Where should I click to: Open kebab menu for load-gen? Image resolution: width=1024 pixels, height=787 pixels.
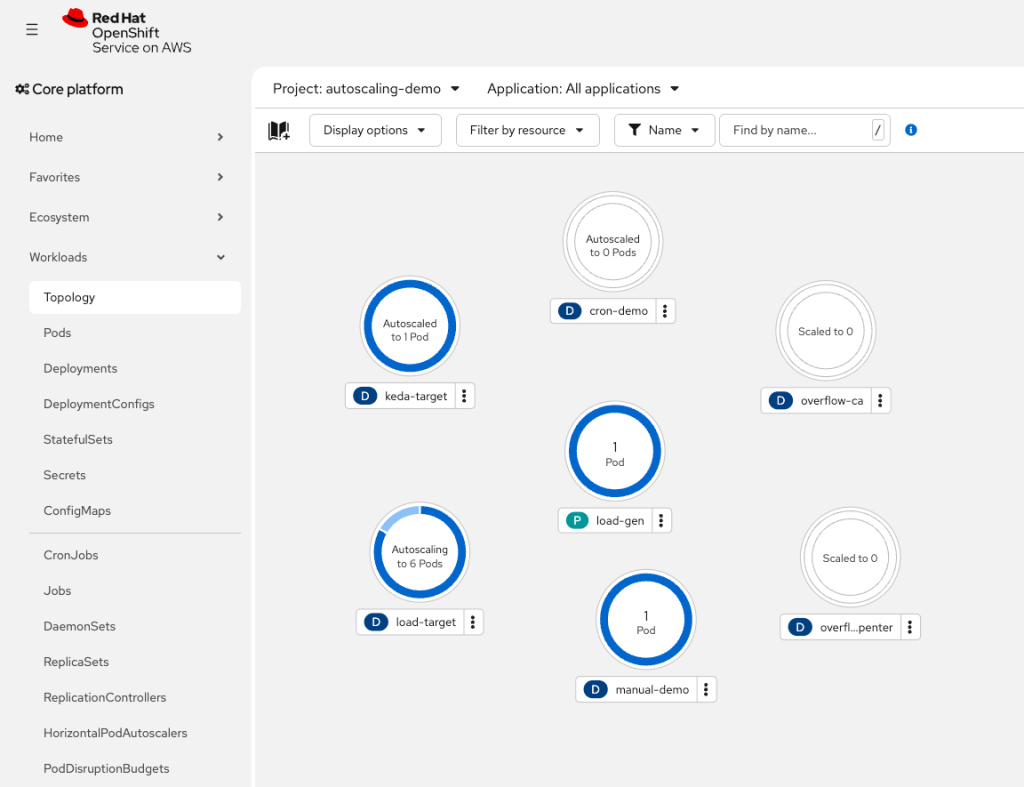click(661, 521)
